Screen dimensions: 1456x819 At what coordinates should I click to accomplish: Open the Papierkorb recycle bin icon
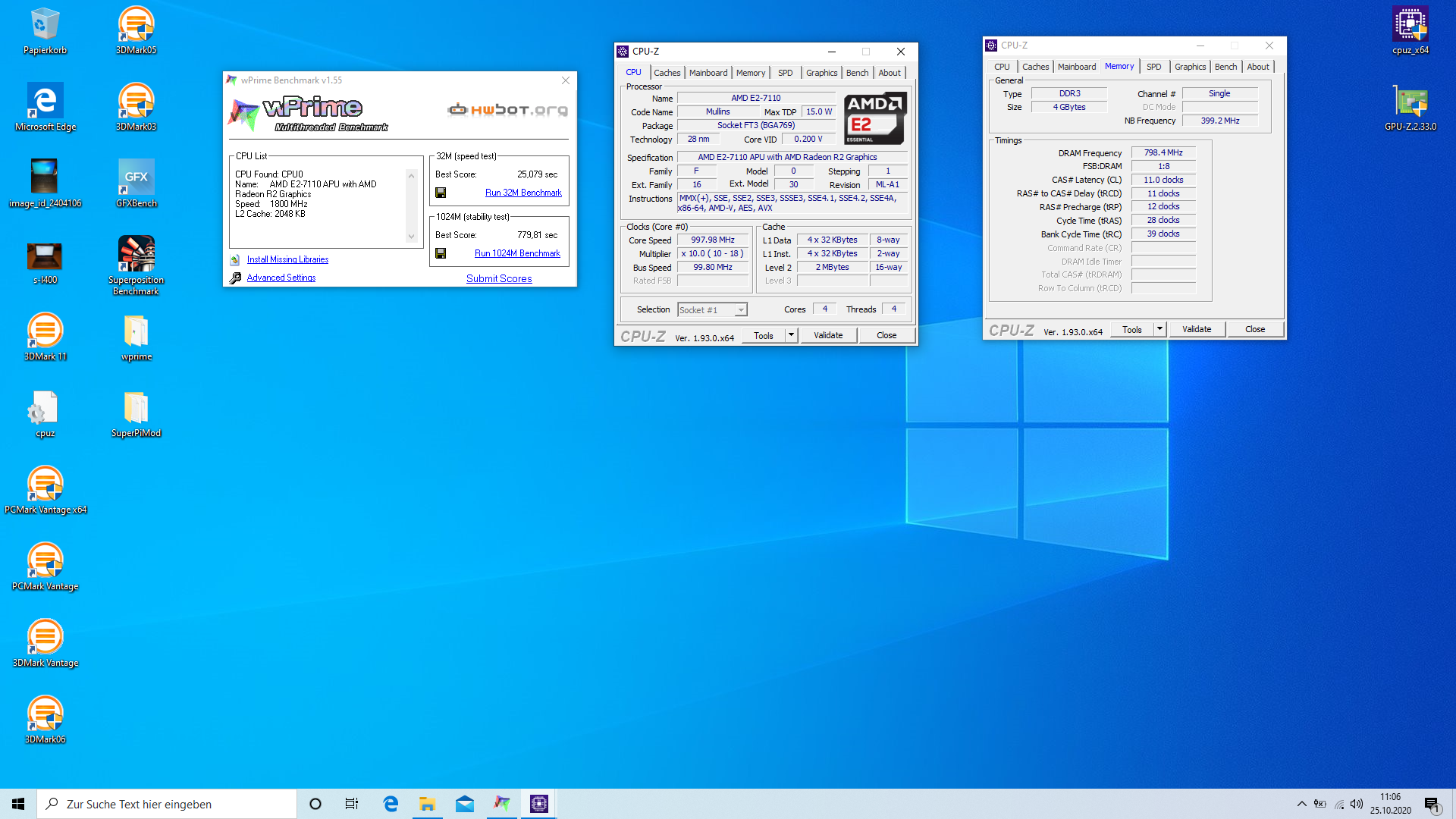[45, 31]
